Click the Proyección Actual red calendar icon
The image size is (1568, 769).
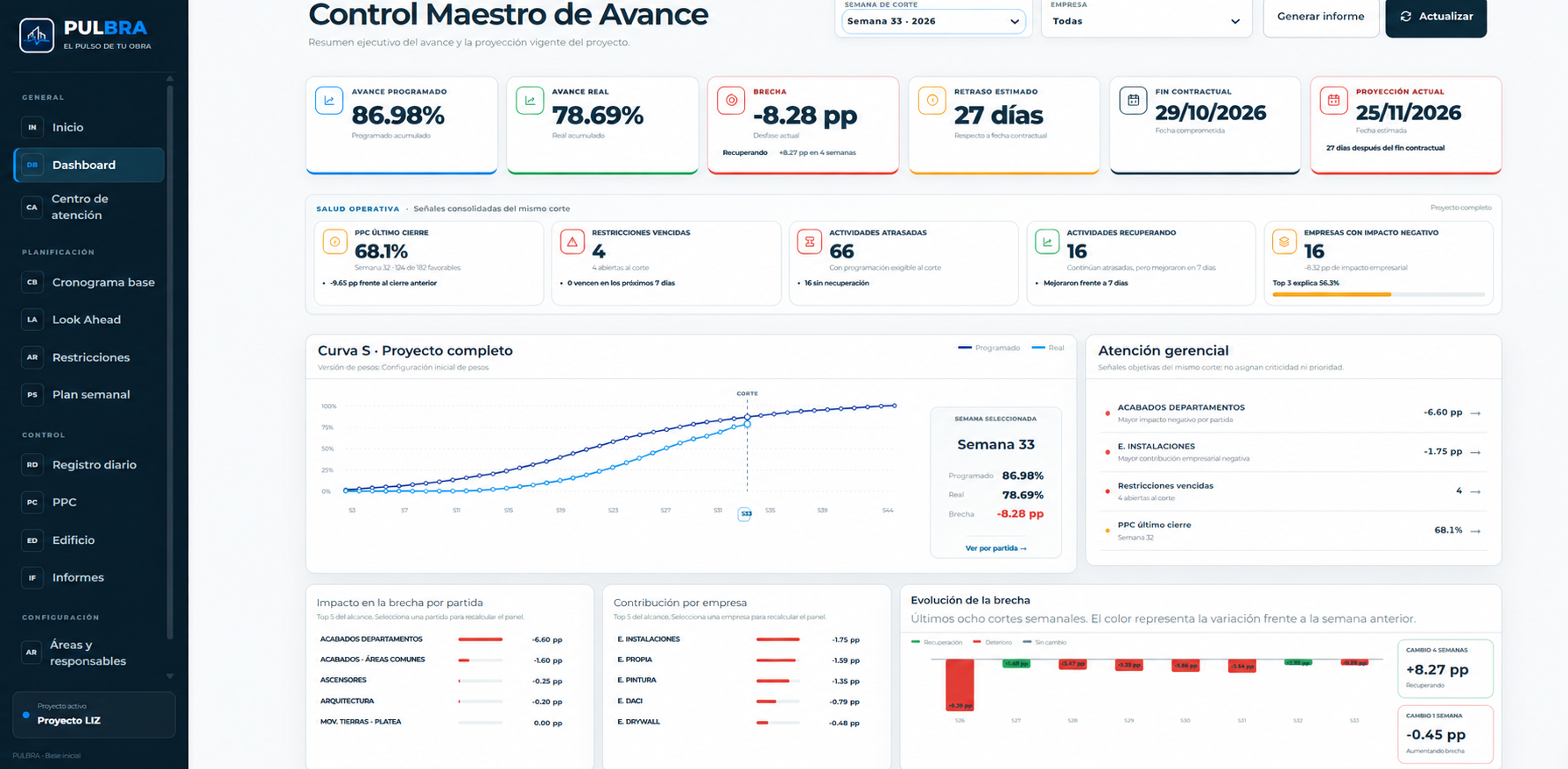1333,101
